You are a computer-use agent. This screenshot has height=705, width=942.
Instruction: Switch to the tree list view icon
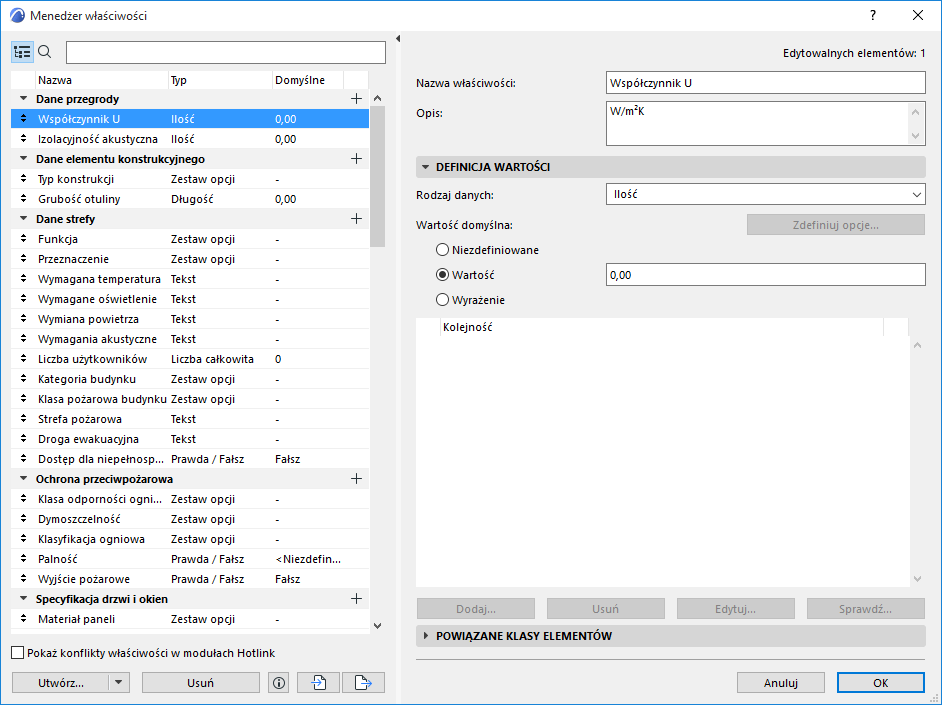point(22,52)
